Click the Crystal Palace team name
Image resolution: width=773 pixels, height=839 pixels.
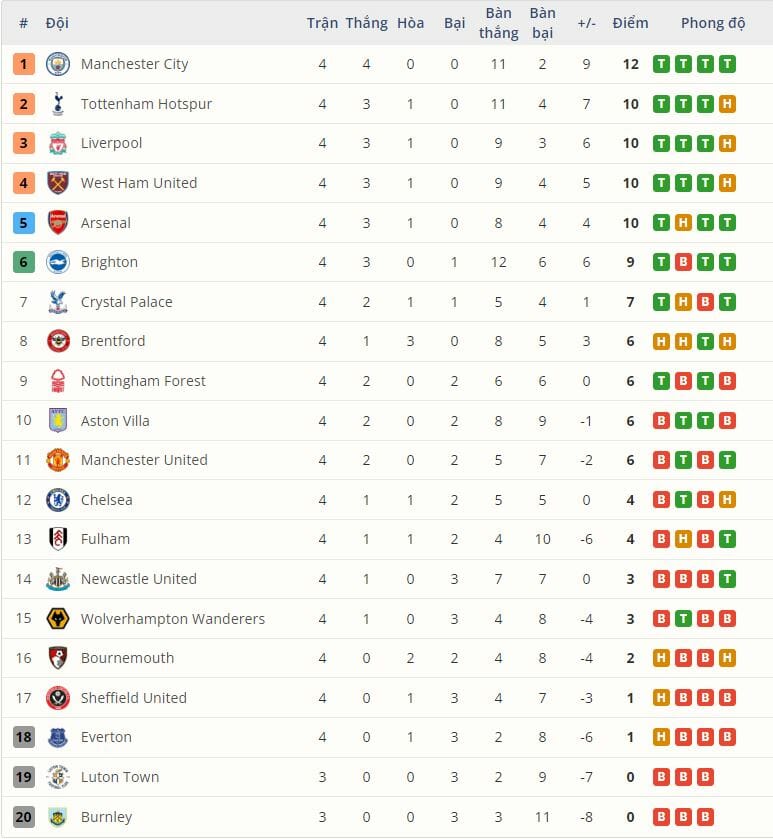[126, 302]
